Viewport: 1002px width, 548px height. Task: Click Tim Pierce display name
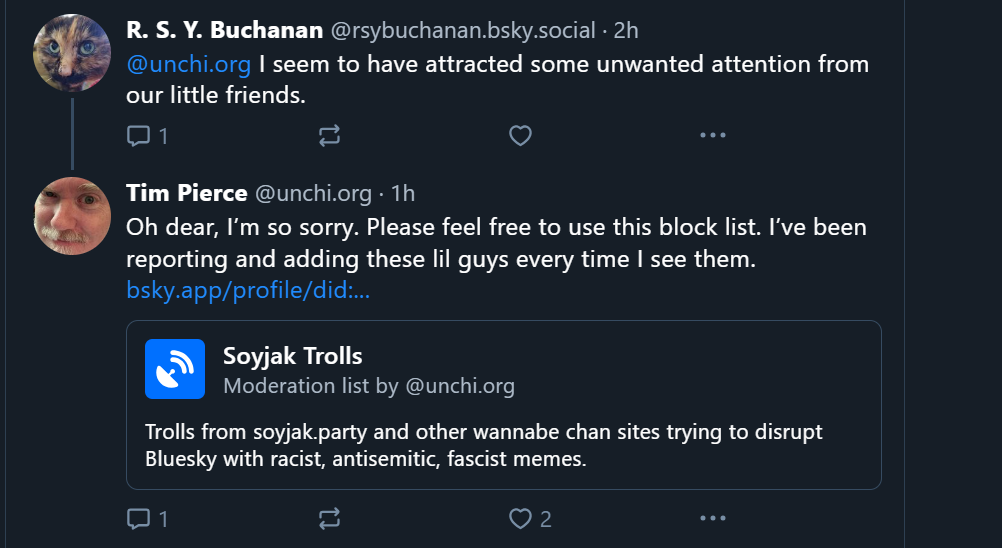[x=187, y=193]
